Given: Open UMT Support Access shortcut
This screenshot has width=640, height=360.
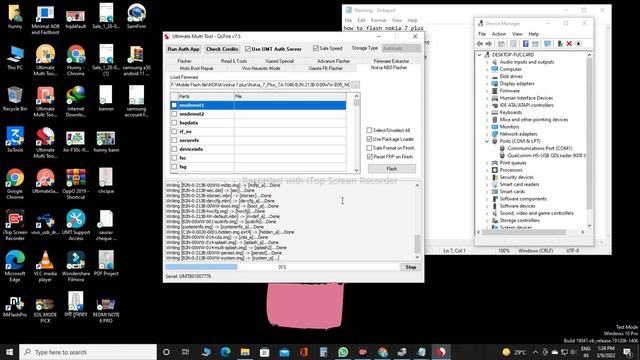Looking at the screenshot, I should (76, 225).
